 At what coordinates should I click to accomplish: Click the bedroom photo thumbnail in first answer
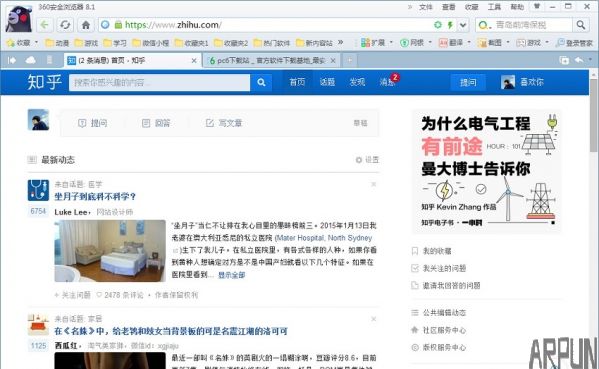pos(110,251)
